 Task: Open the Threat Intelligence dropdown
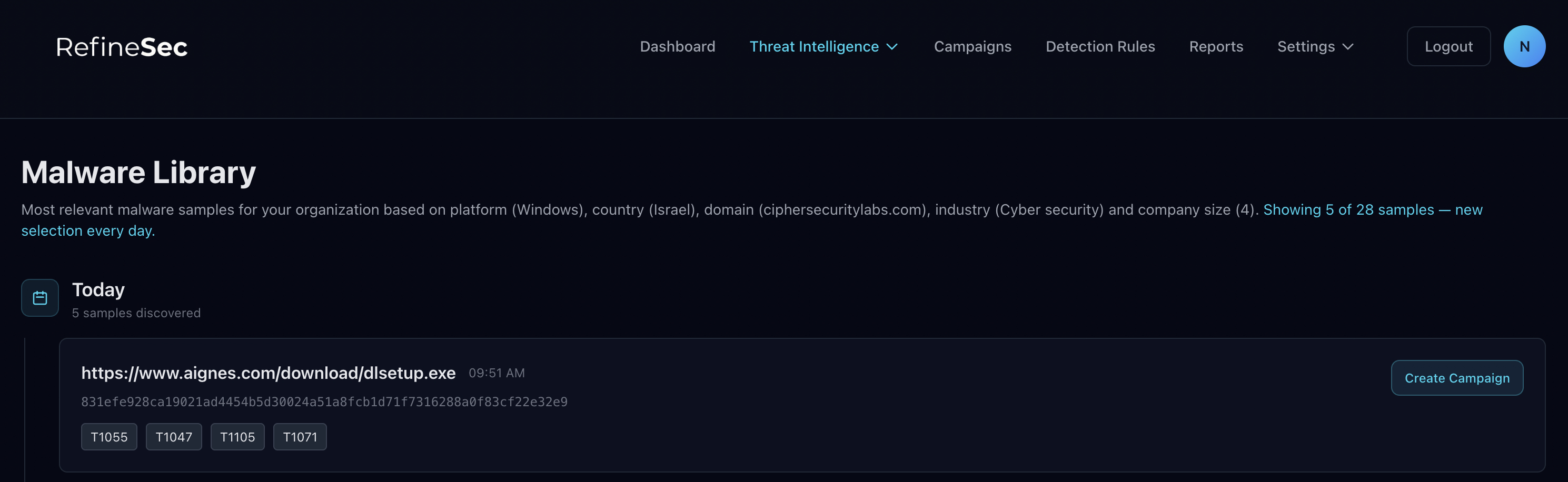[815, 46]
